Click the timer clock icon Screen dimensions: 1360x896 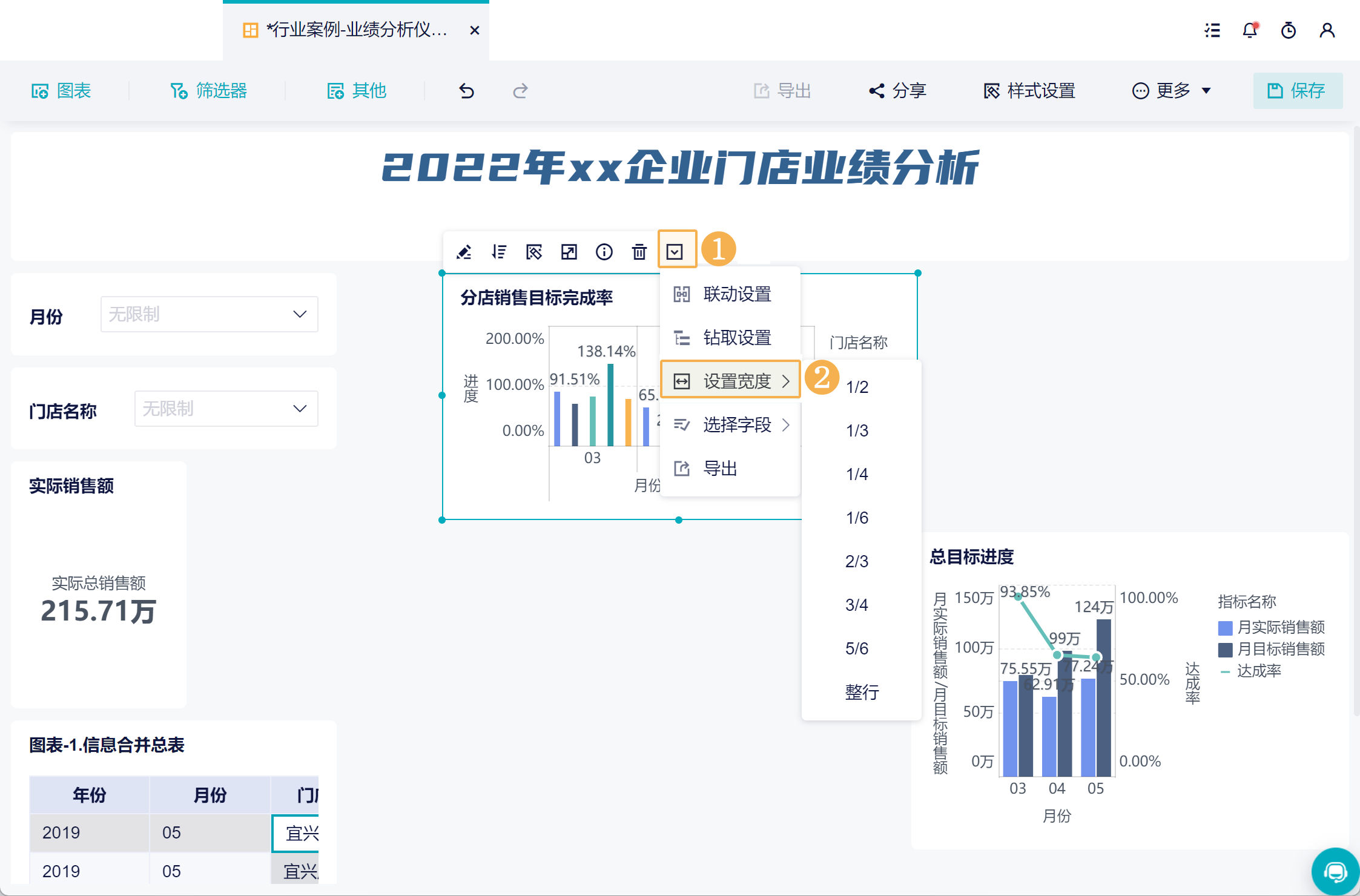(1289, 30)
